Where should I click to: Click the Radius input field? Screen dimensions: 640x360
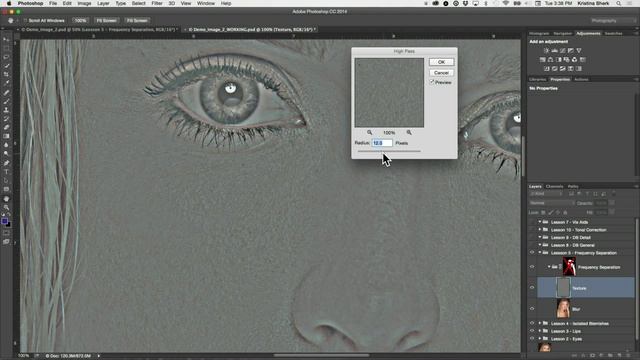coord(382,143)
